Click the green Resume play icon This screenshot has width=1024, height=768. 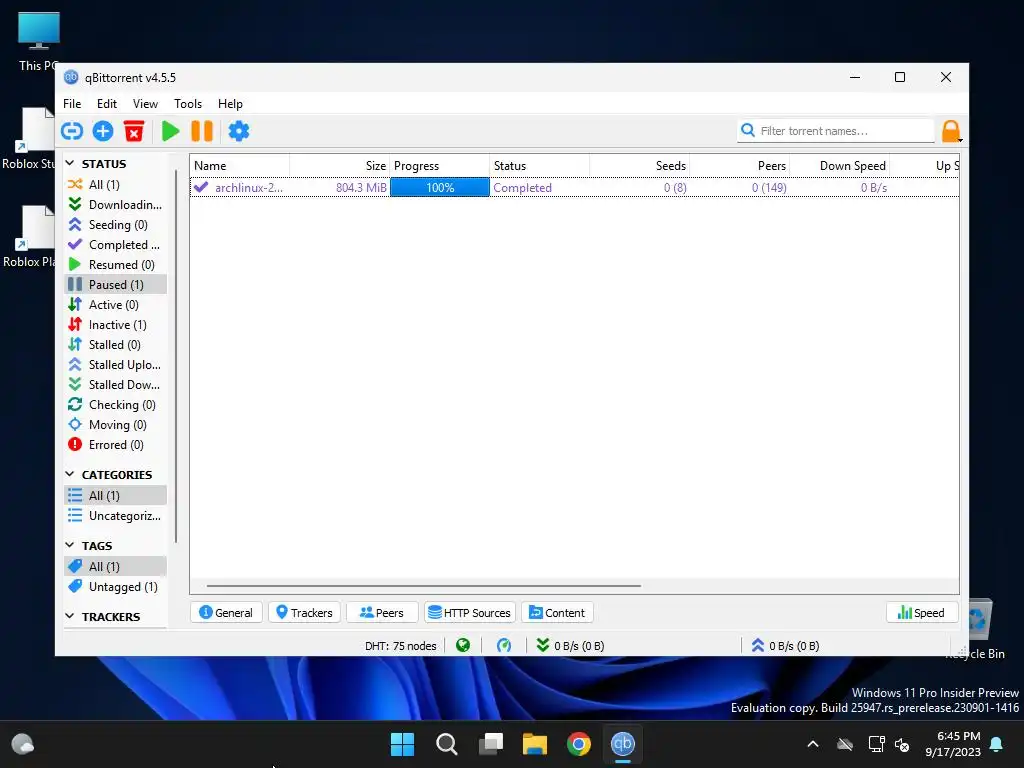tap(170, 131)
